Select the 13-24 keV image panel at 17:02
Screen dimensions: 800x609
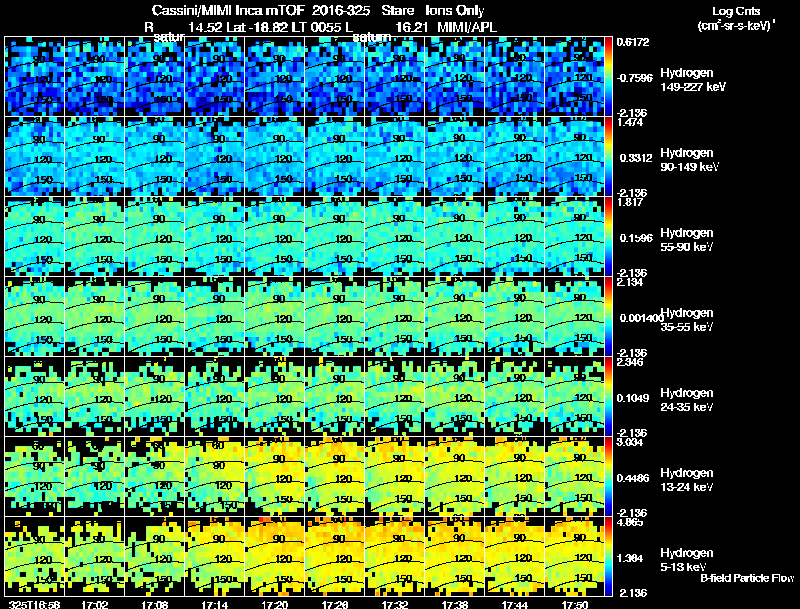pos(95,476)
